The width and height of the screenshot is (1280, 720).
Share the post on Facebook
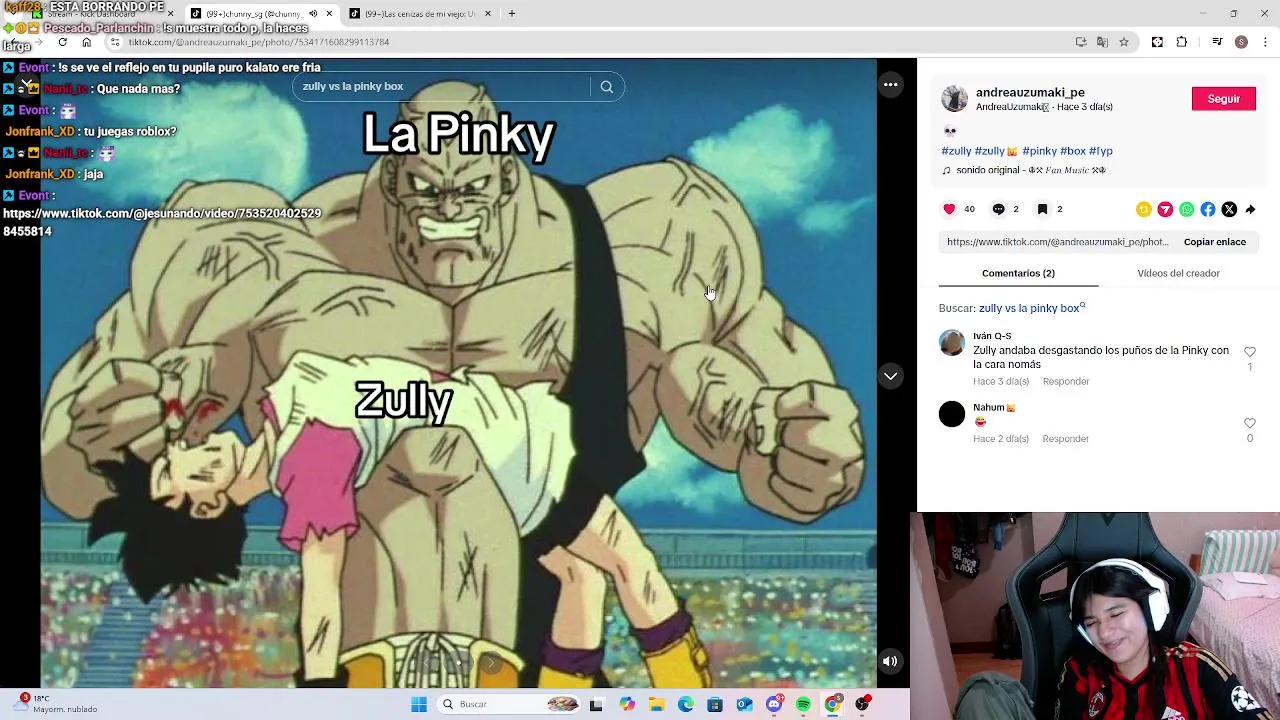coord(1208,209)
